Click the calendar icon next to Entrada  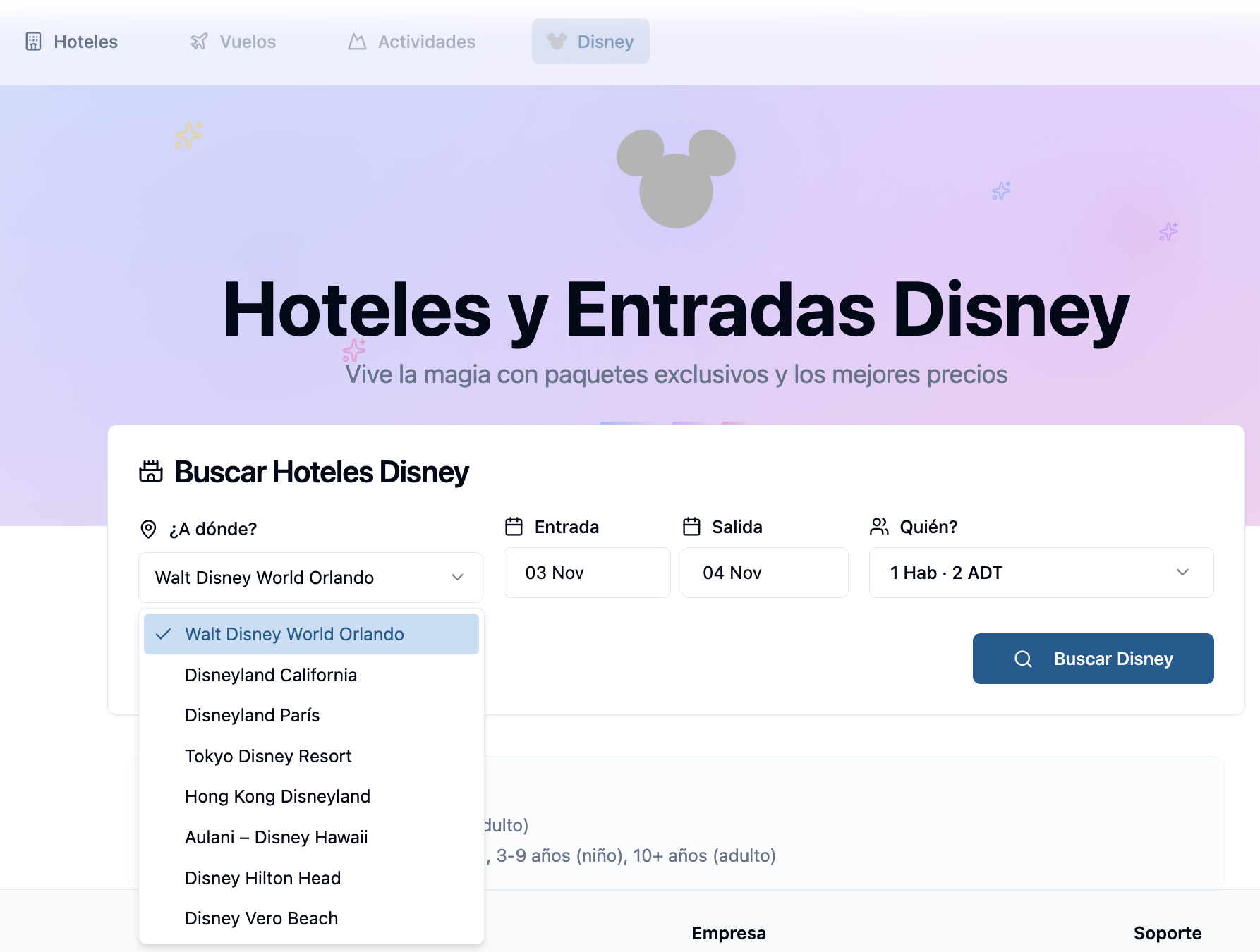(514, 527)
